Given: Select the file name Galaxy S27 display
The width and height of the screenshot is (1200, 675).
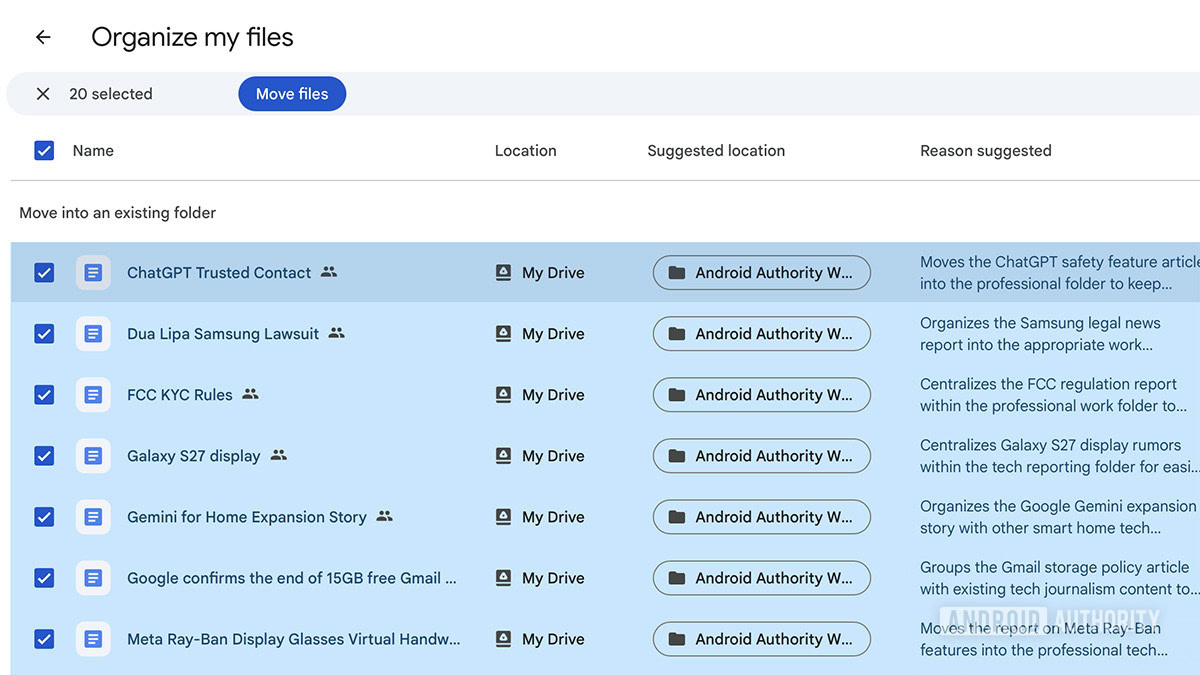Looking at the screenshot, I should 194,456.
